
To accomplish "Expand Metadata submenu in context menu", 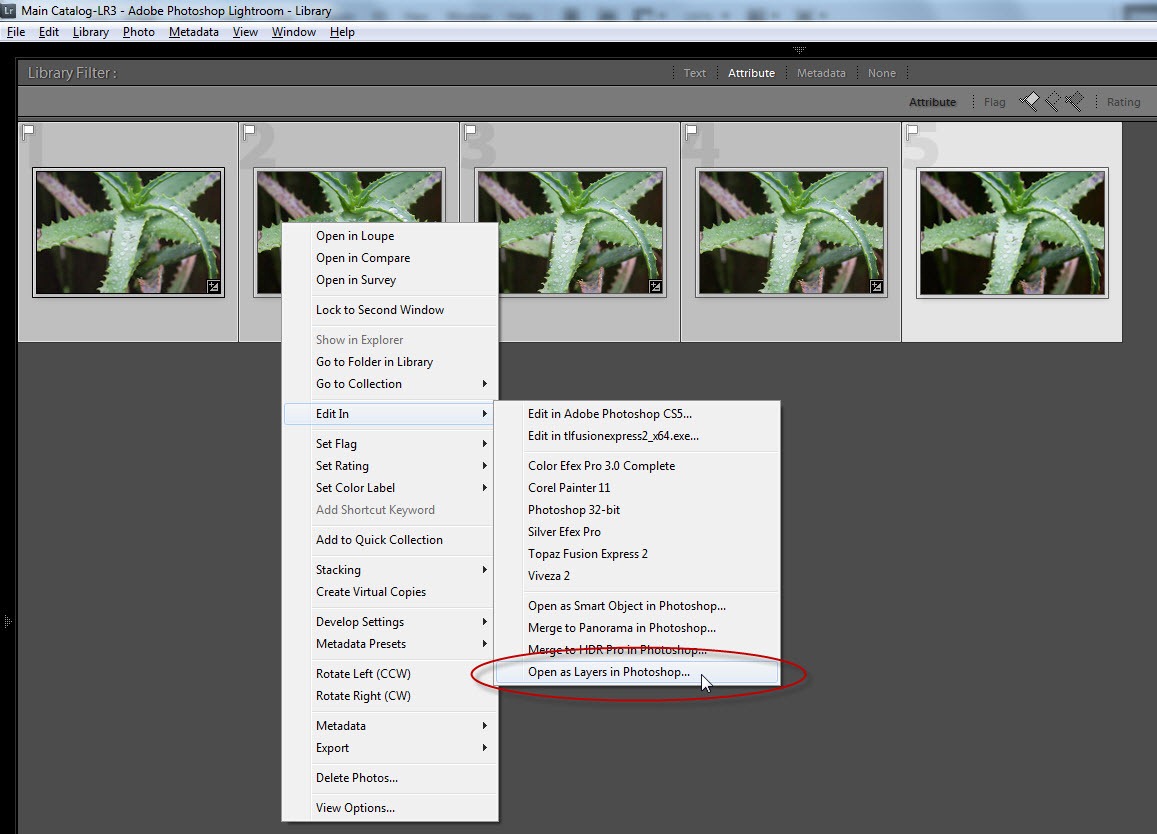I will tap(390, 726).
